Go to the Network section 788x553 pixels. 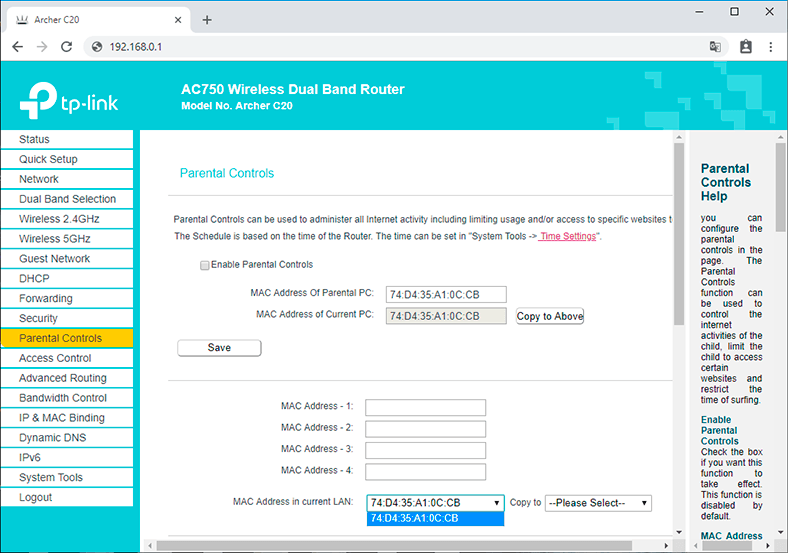[x=67, y=179]
